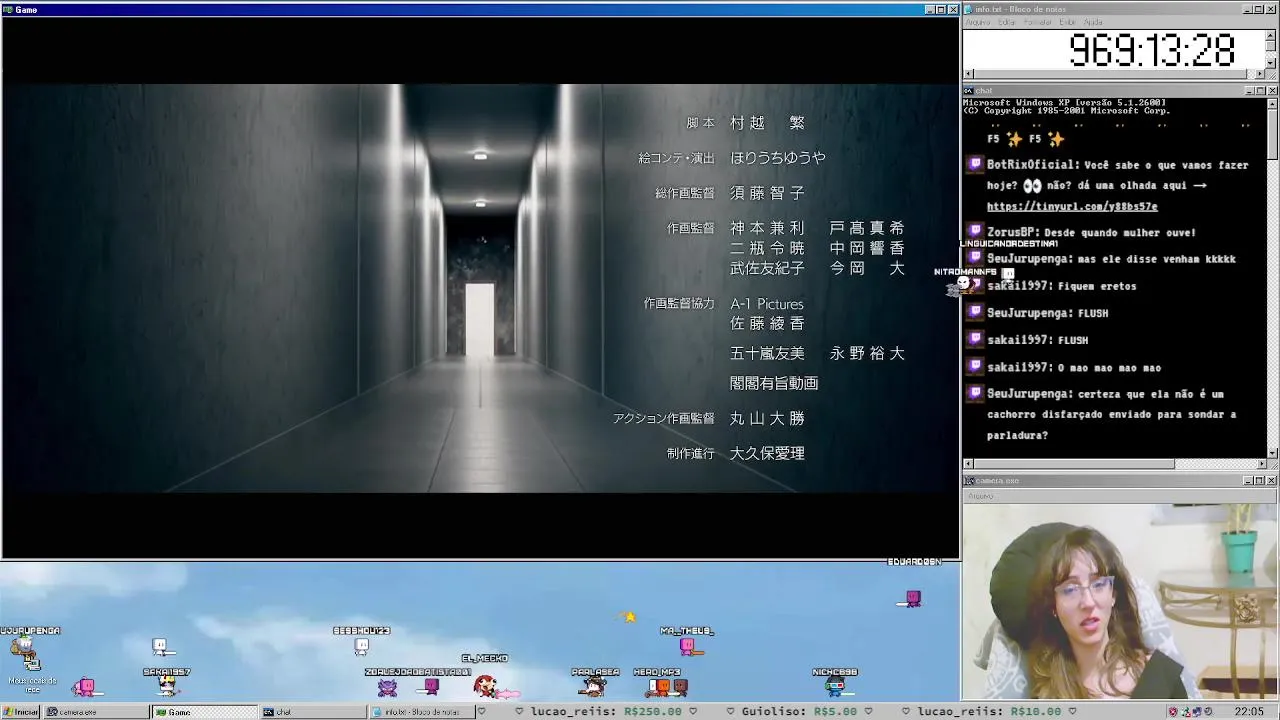Image resolution: width=1280 pixels, height=720 pixels.
Task: Click the system tray icons near clock
Action: tap(1191, 712)
